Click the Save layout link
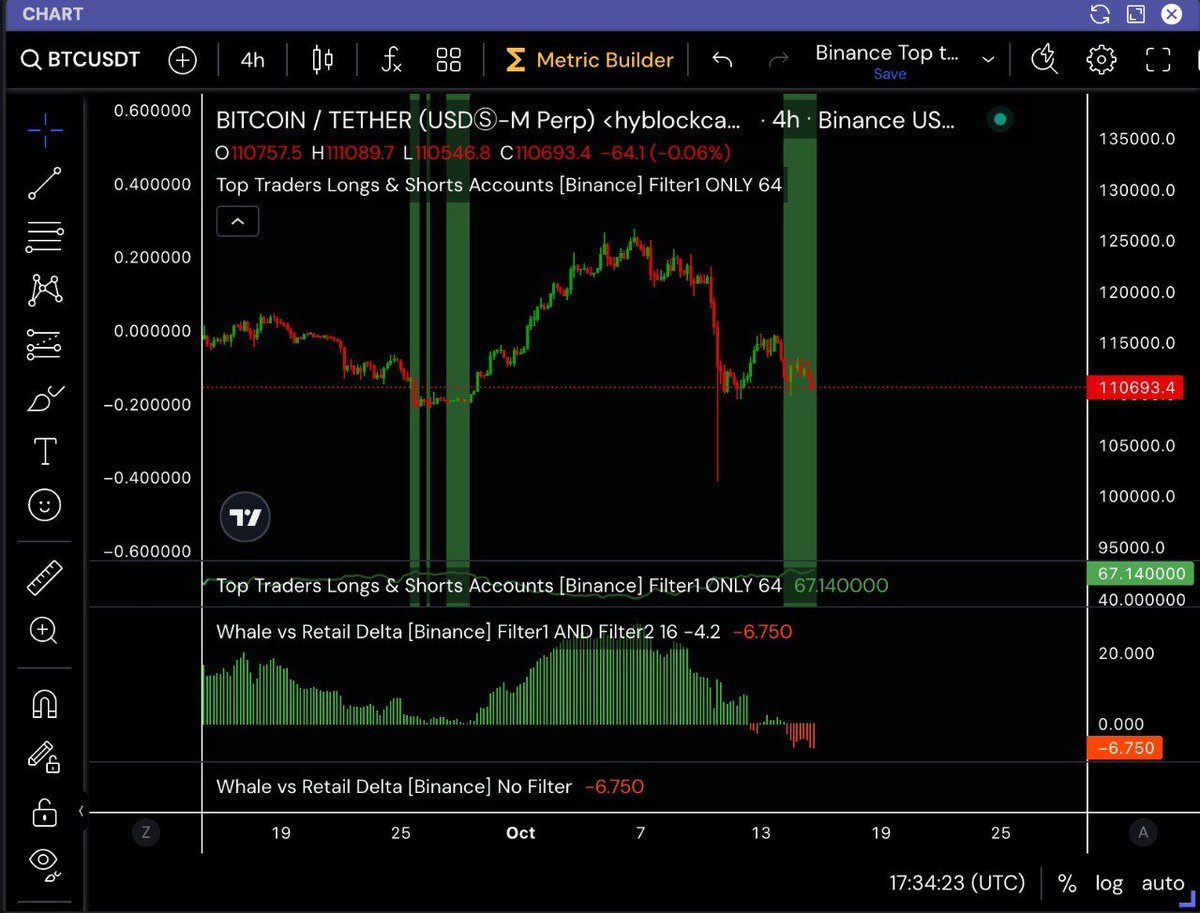Image resolution: width=1200 pixels, height=913 pixels. [x=889, y=74]
